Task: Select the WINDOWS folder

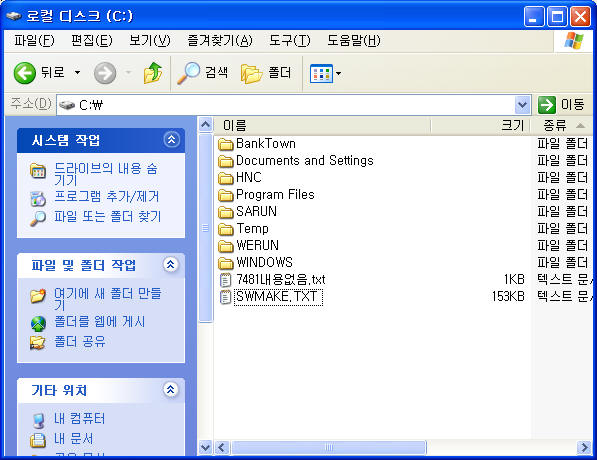Action: [256, 262]
